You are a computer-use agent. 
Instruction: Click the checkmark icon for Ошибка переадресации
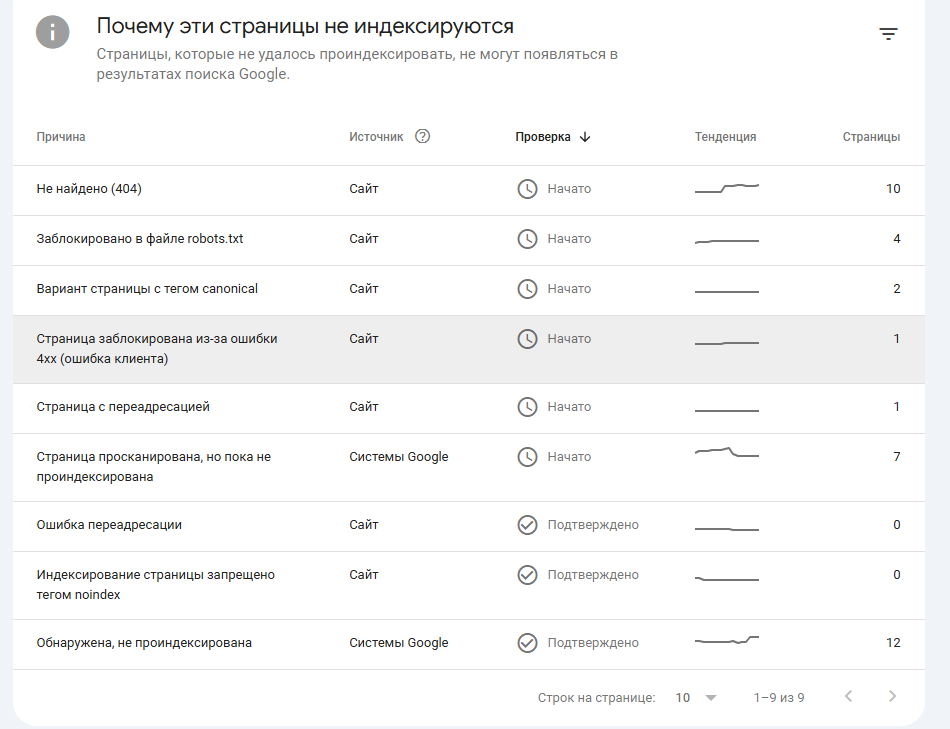527,525
